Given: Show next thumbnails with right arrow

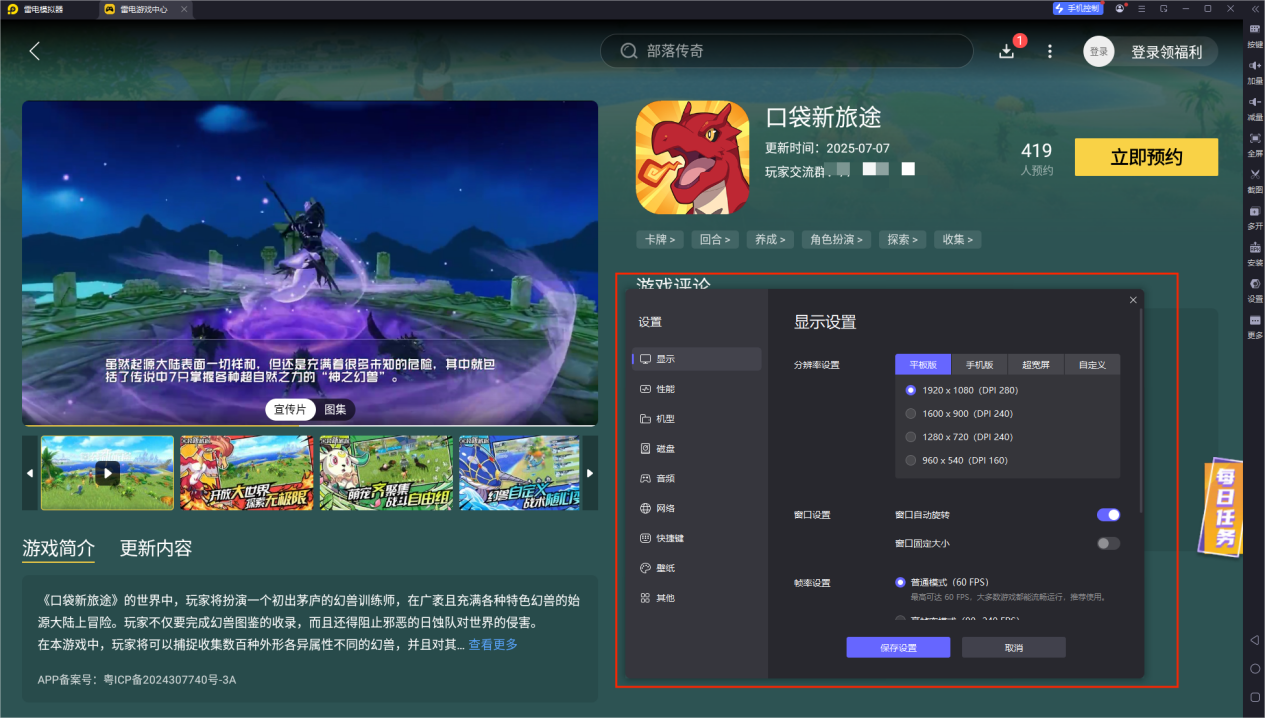Looking at the screenshot, I should (590, 473).
